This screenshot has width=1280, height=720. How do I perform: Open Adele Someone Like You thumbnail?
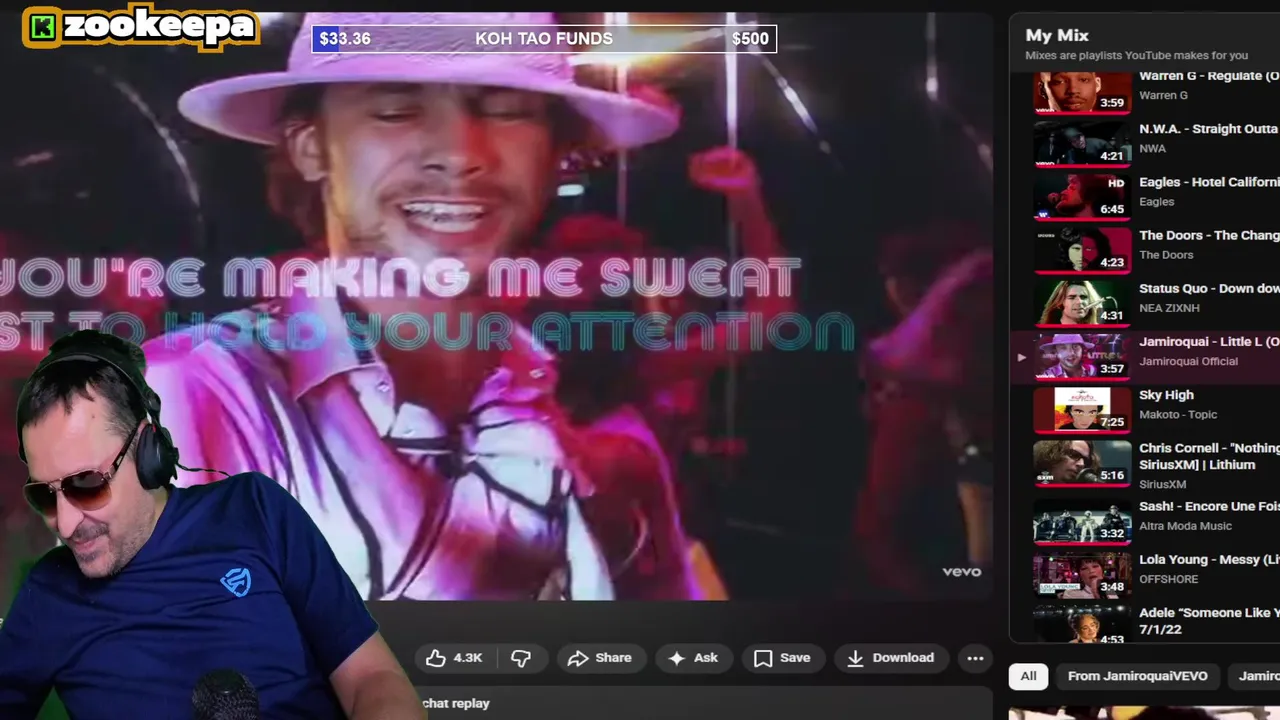tap(1082, 623)
